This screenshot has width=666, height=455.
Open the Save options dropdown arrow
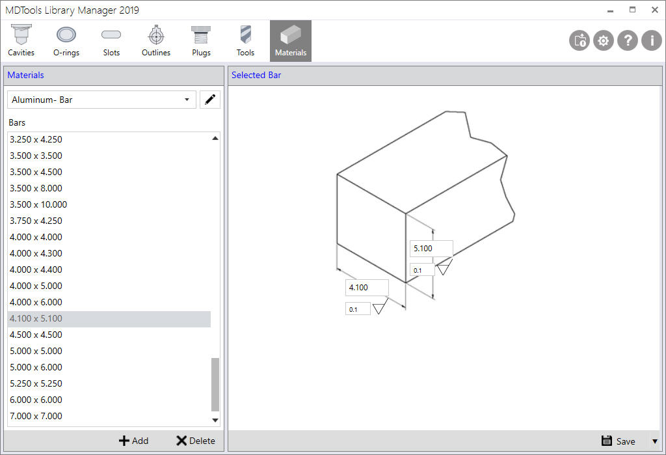pos(655,441)
